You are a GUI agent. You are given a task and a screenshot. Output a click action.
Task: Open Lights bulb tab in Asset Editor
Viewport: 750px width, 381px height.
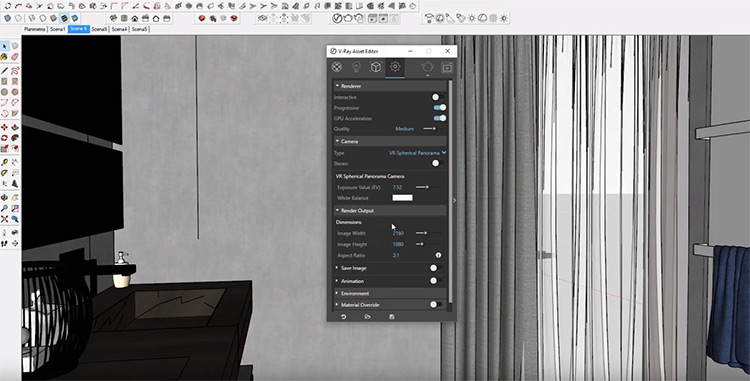(356, 67)
